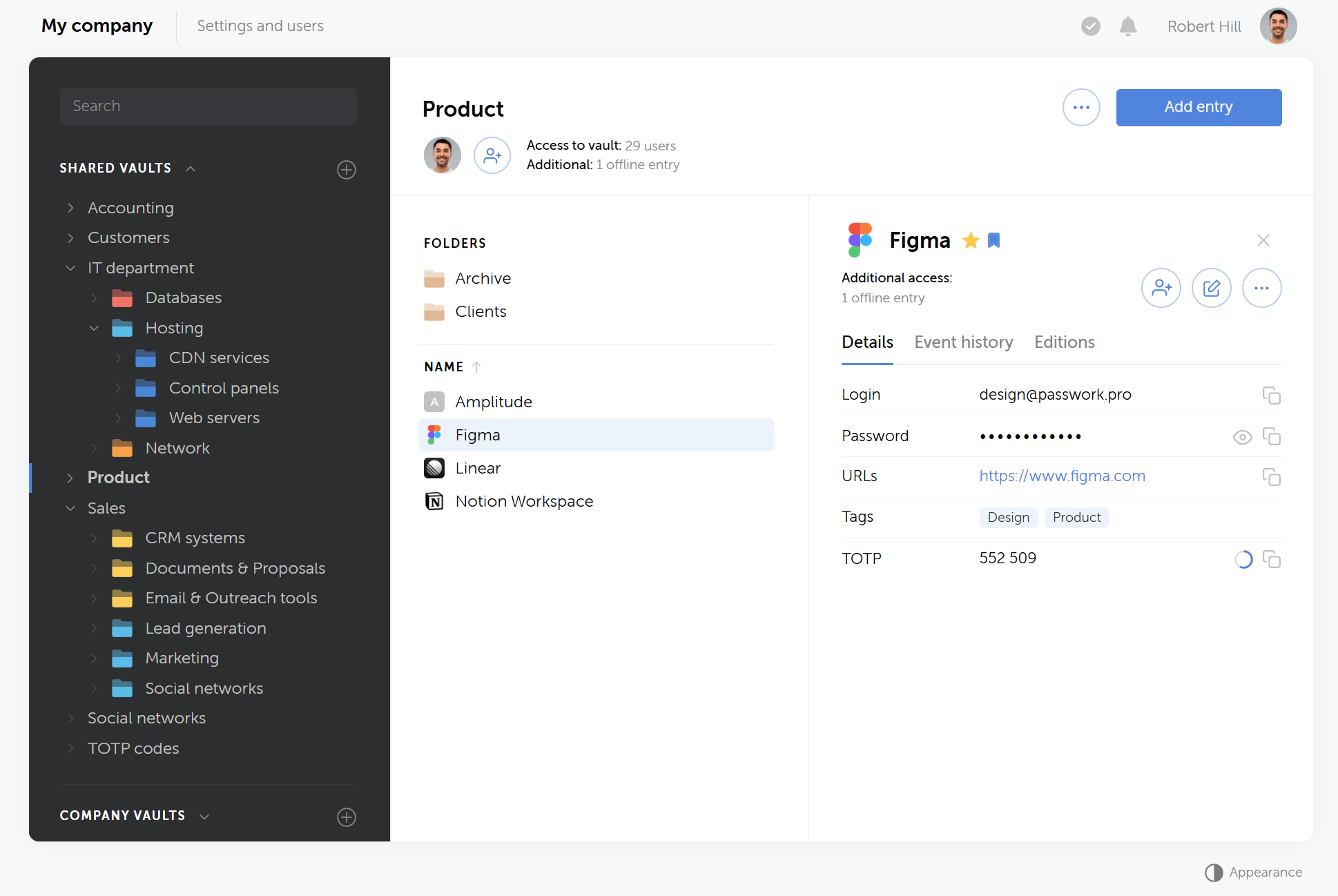Collapse the Hosting folder
The image size is (1338, 896).
click(94, 328)
